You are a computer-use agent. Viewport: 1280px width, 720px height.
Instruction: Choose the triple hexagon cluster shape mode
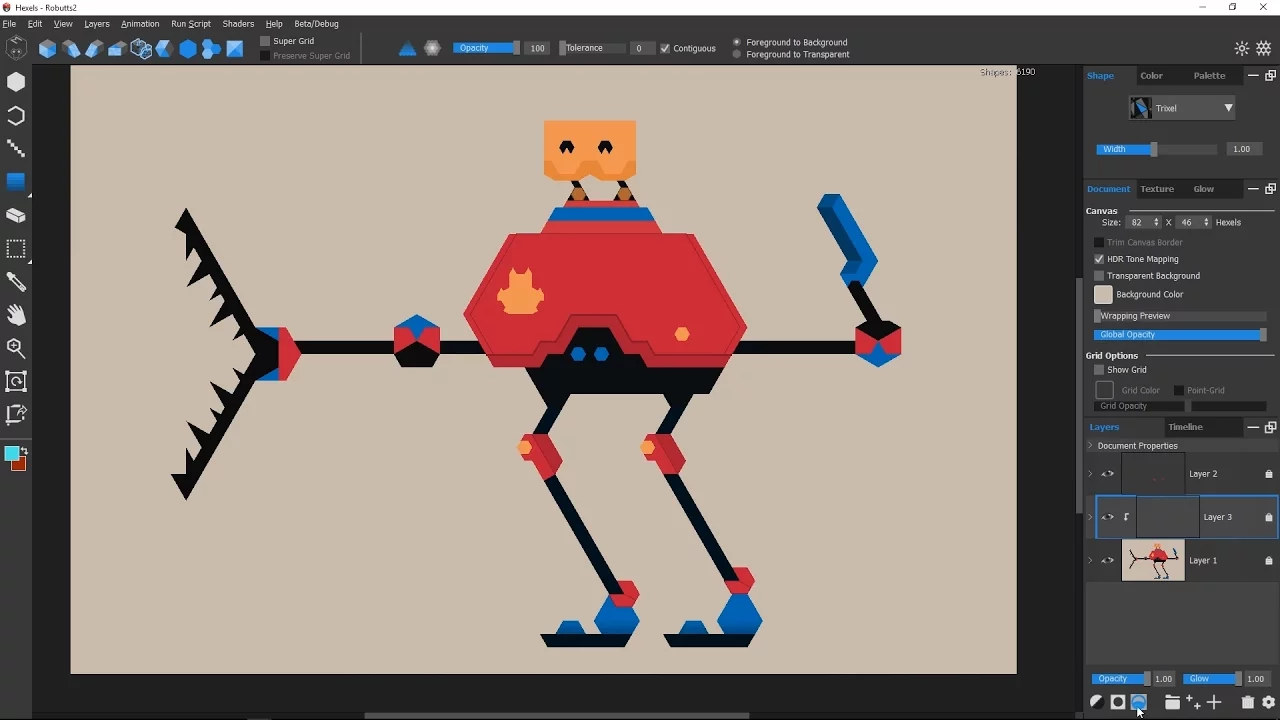pyautogui.click(x=211, y=49)
